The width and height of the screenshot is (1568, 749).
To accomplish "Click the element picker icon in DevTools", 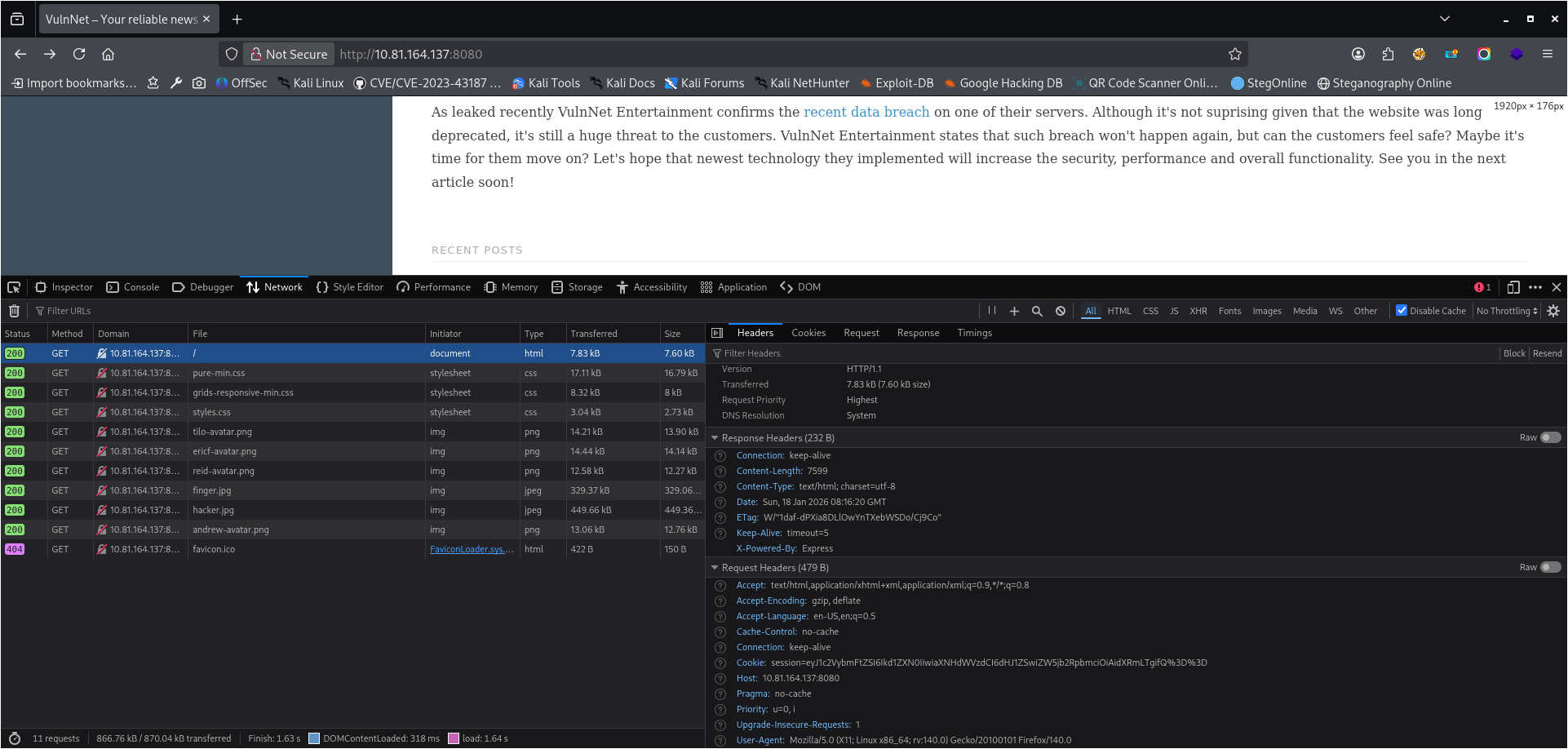I will (14, 287).
